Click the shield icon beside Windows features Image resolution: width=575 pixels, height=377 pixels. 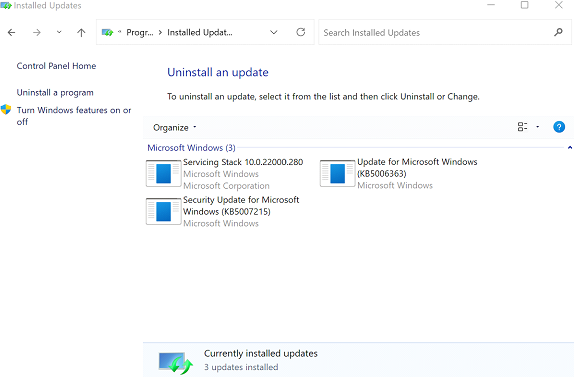click(x=6, y=110)
